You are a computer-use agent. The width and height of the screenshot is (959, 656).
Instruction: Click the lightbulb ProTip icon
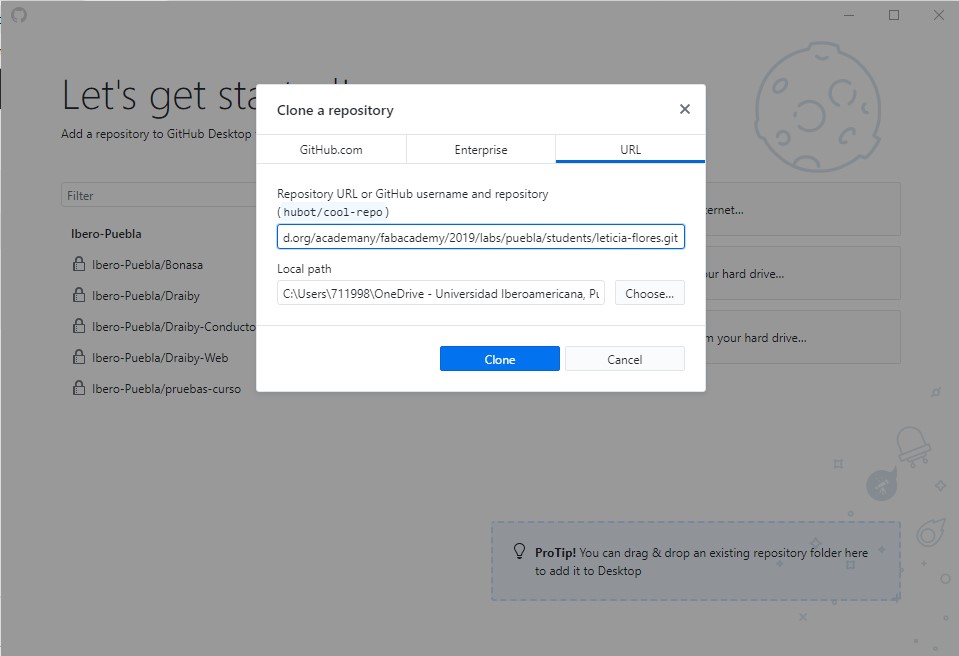tap(519, 551)
